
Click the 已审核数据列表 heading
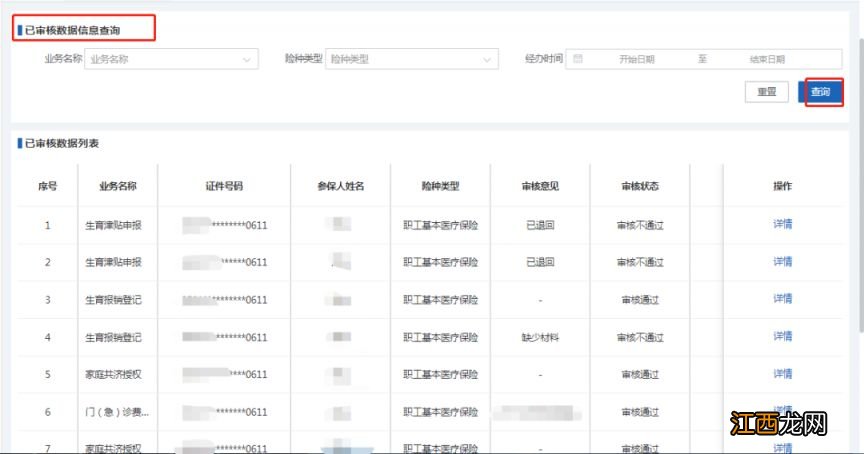coord(62,143)
